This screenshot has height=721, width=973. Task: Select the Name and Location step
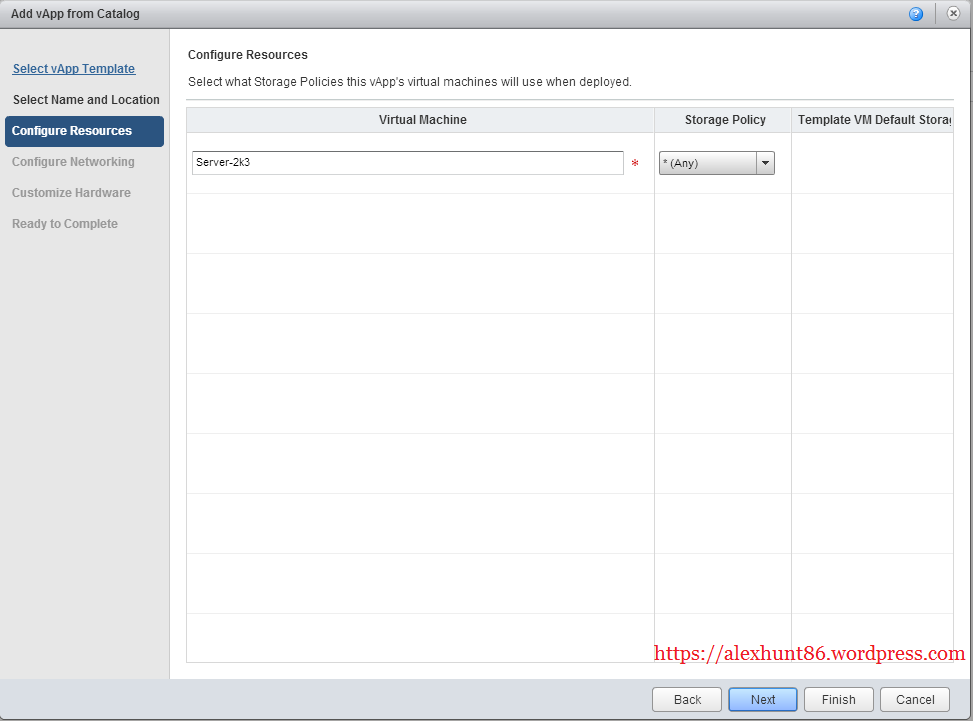pyautogui.click(x=86, y=100)
